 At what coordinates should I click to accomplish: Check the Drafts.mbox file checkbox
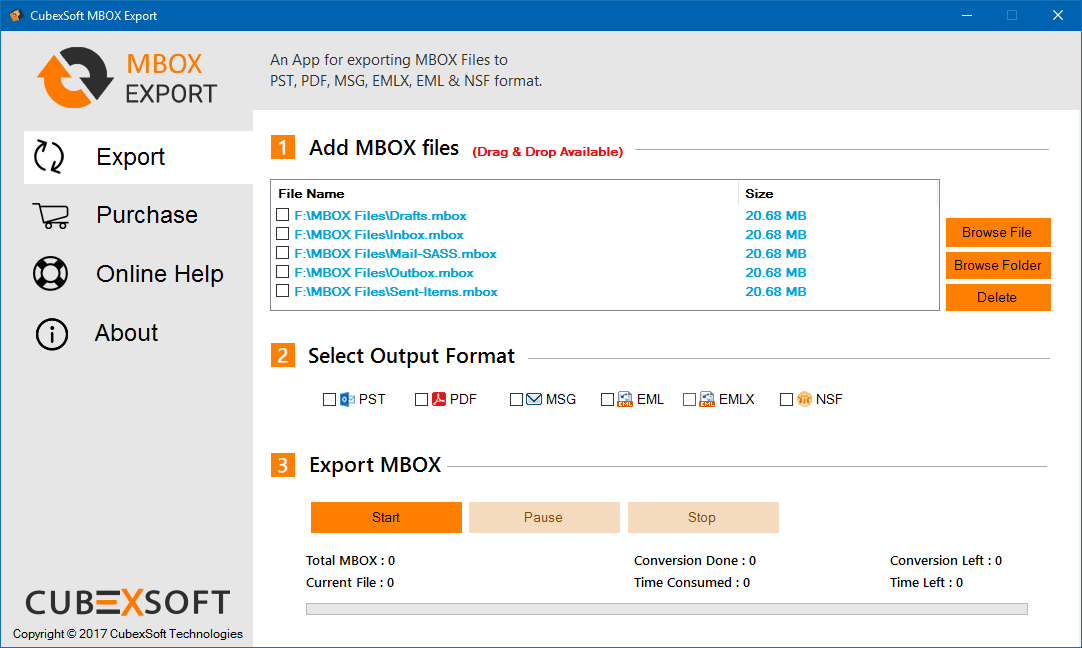[282, 215]
